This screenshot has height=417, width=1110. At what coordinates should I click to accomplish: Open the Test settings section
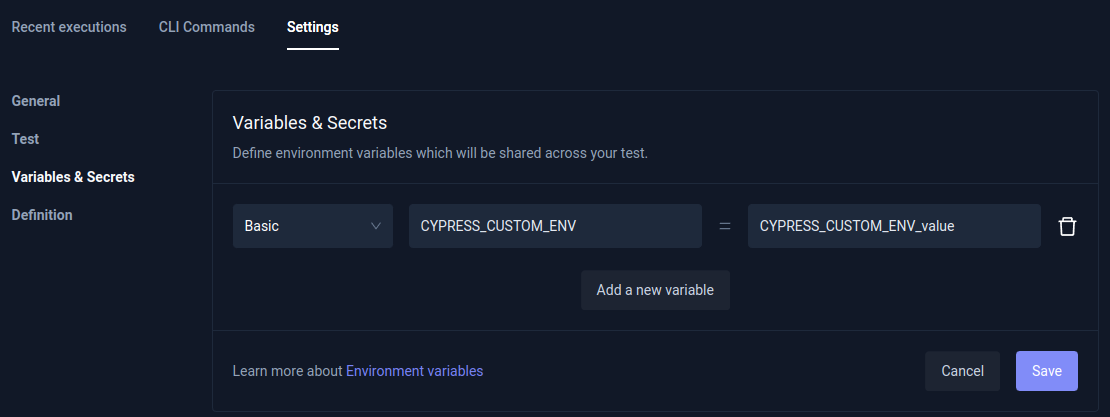[x=25, y=139]
